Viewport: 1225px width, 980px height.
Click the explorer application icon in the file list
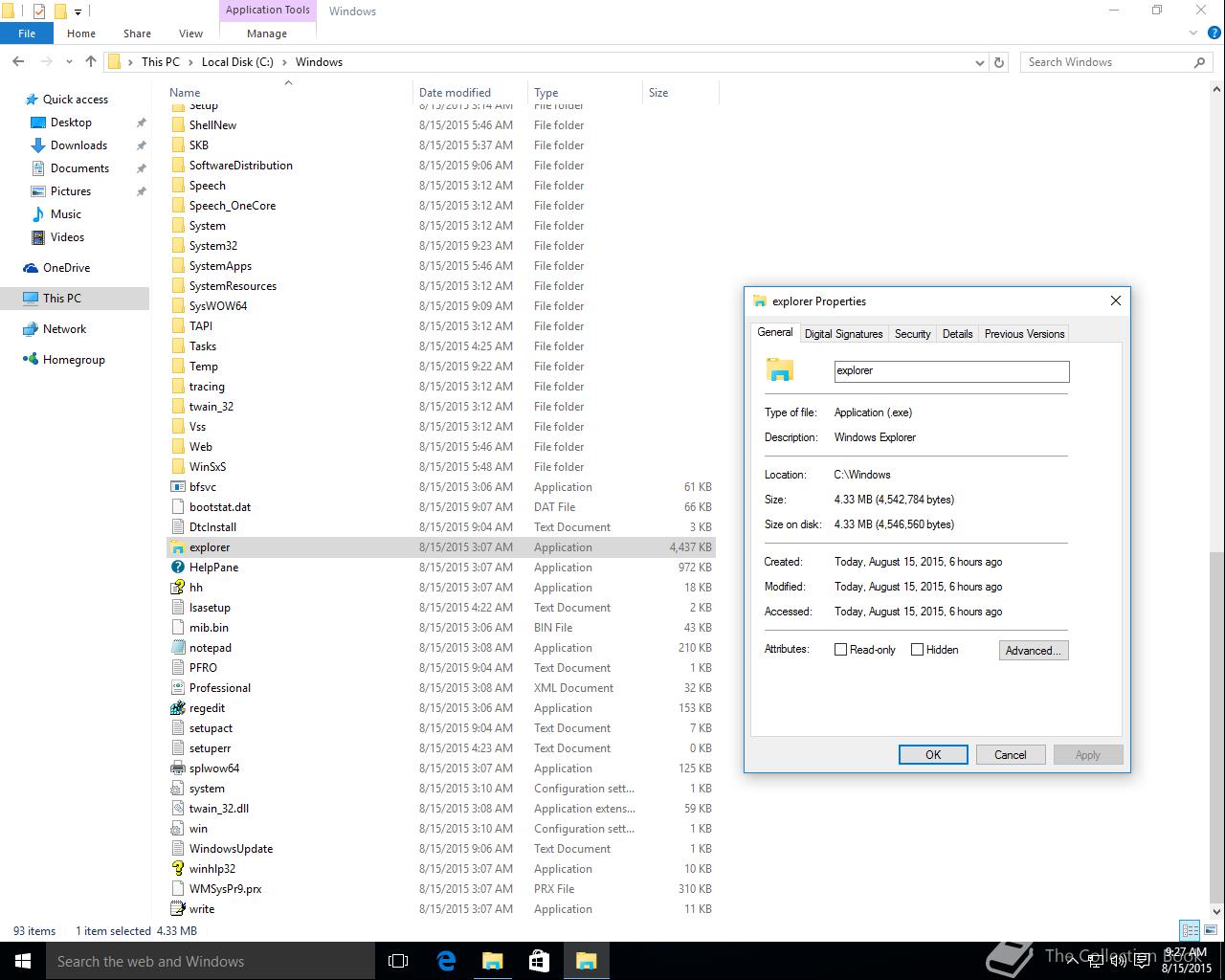(x=177, y=547)
